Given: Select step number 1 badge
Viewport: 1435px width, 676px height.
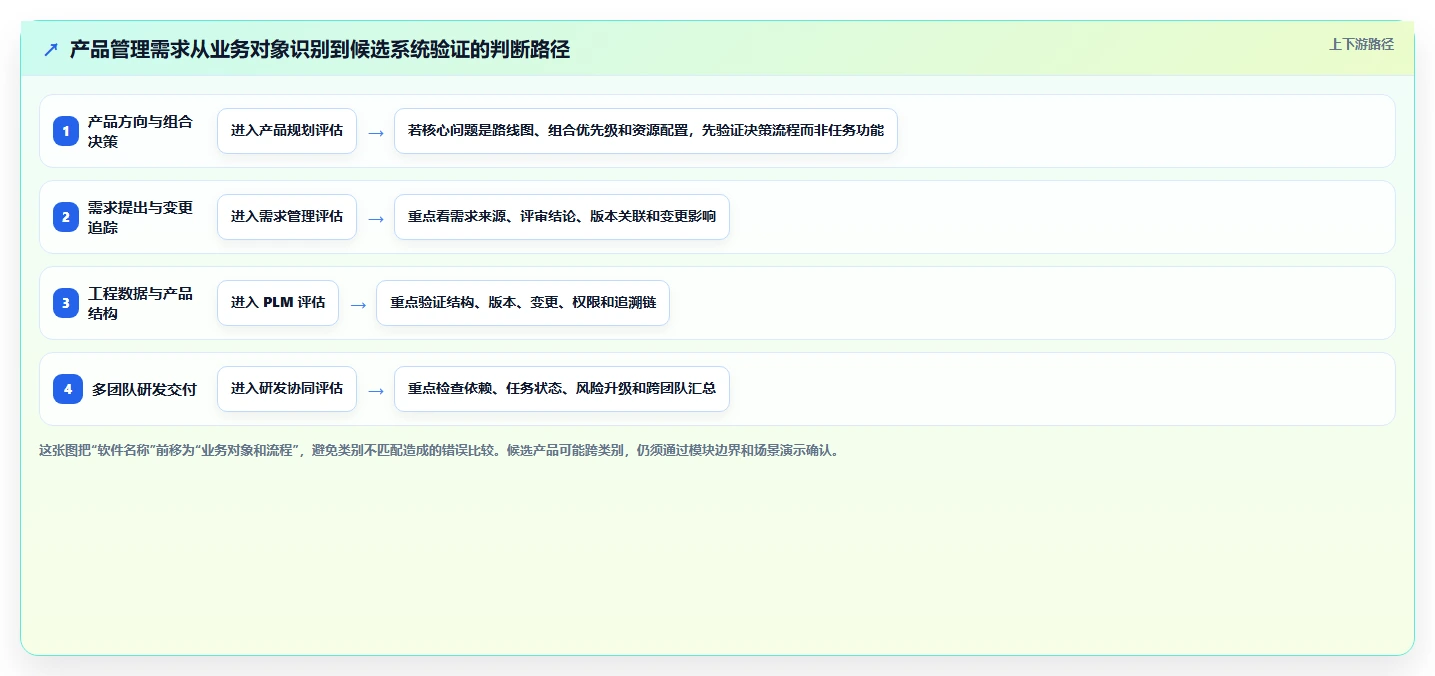Looking at the screenshot, I should click(x=67, y=131).
